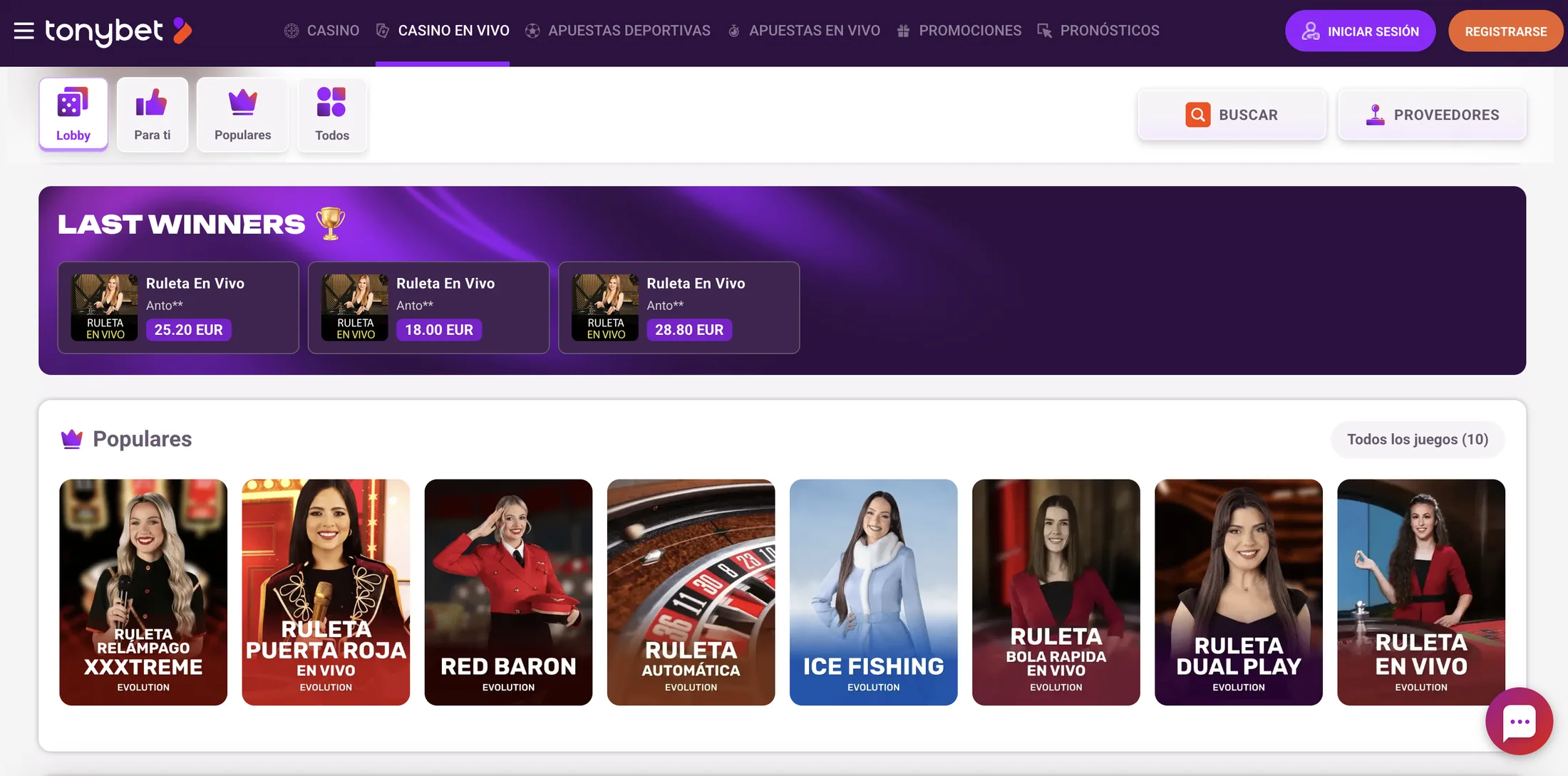Open the Todos category icon
Image resolution: width=1568 pixels, height=776 pixels.
[331, 103]
